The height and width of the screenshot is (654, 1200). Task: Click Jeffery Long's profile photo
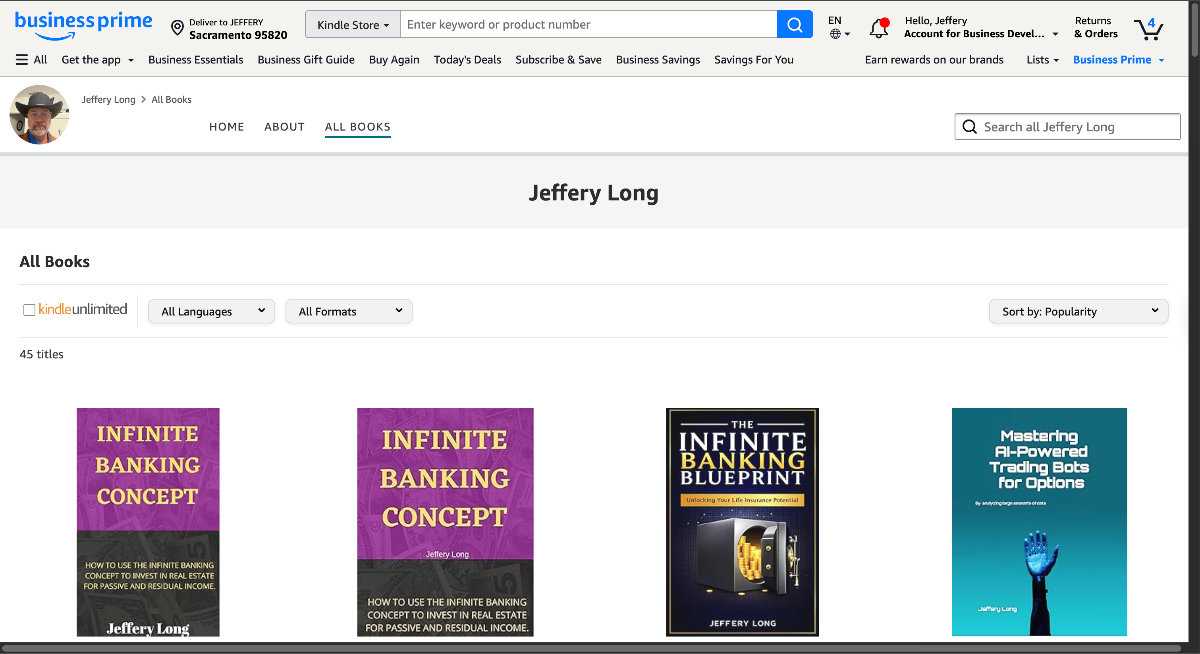coord(38,114)
